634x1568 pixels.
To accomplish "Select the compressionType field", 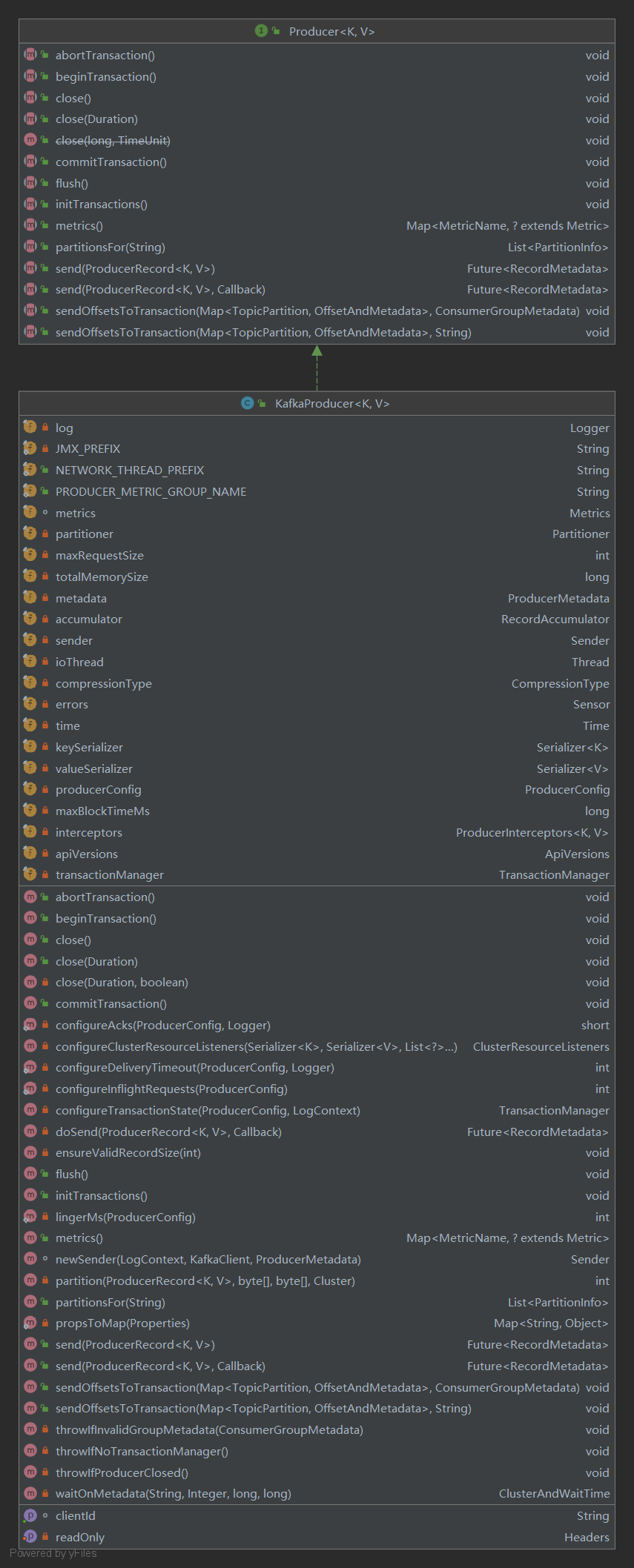I will point(317,683).
